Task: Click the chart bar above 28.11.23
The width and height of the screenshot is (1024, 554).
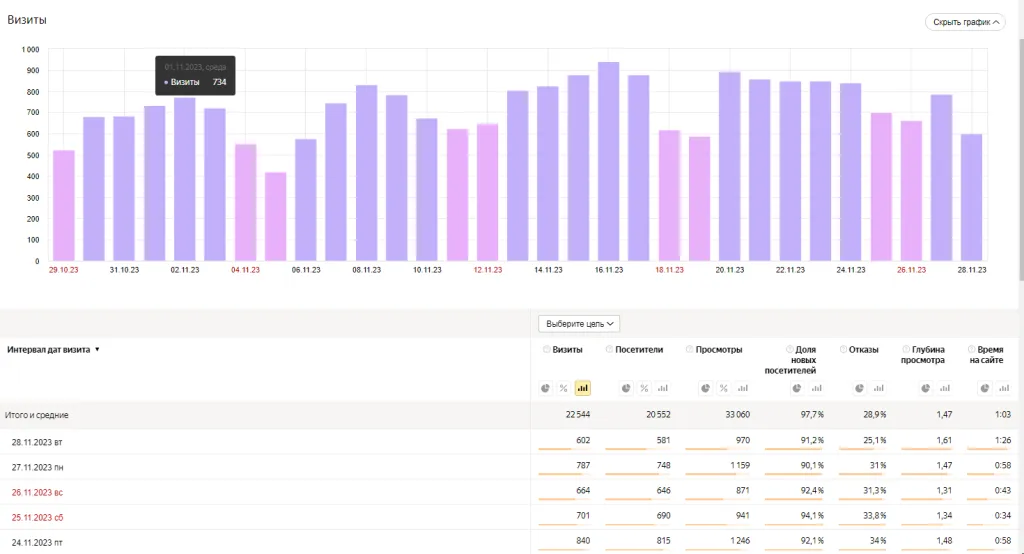Action: (972, 198)
